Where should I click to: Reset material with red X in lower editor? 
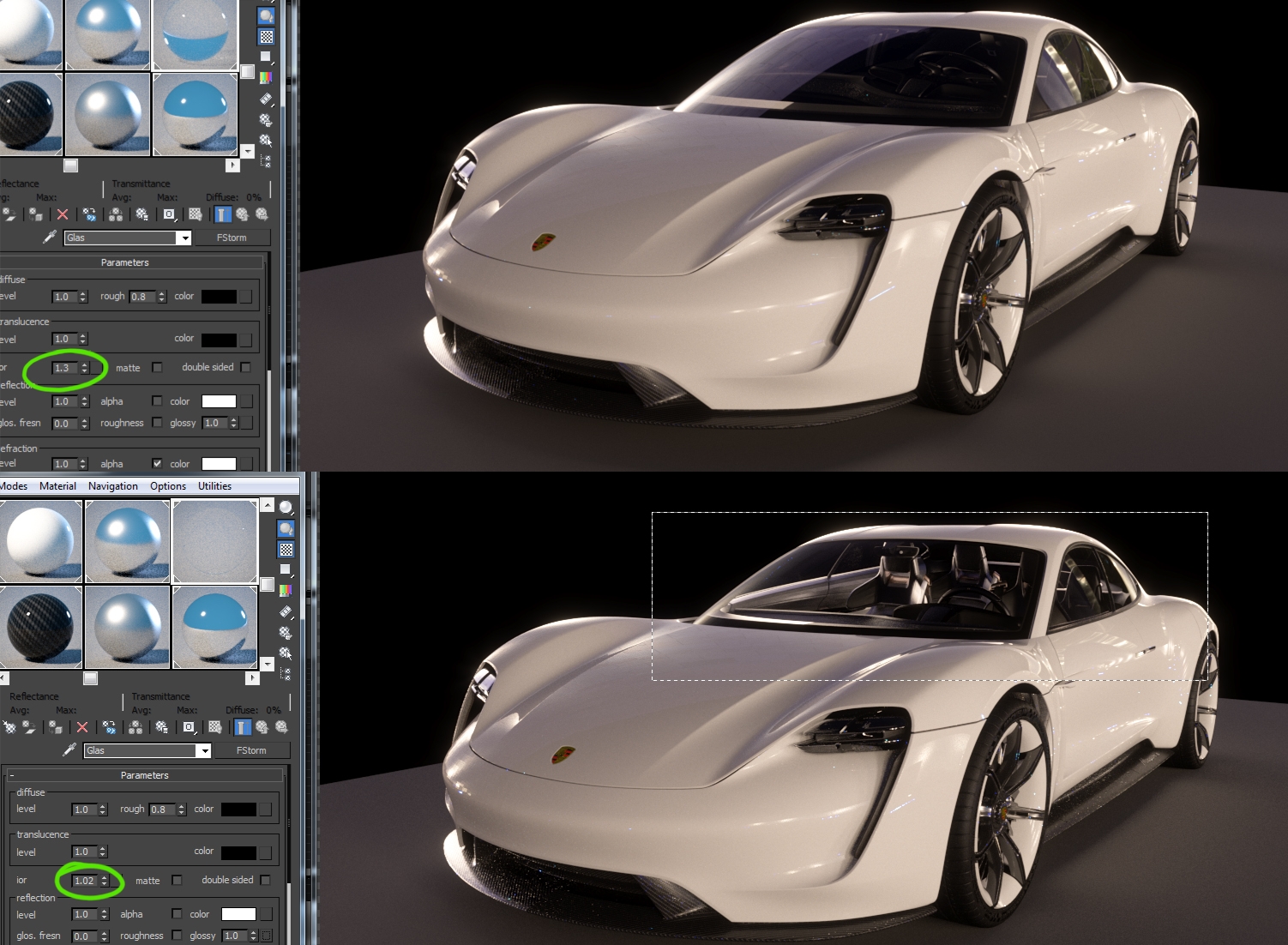pos(82,727)
